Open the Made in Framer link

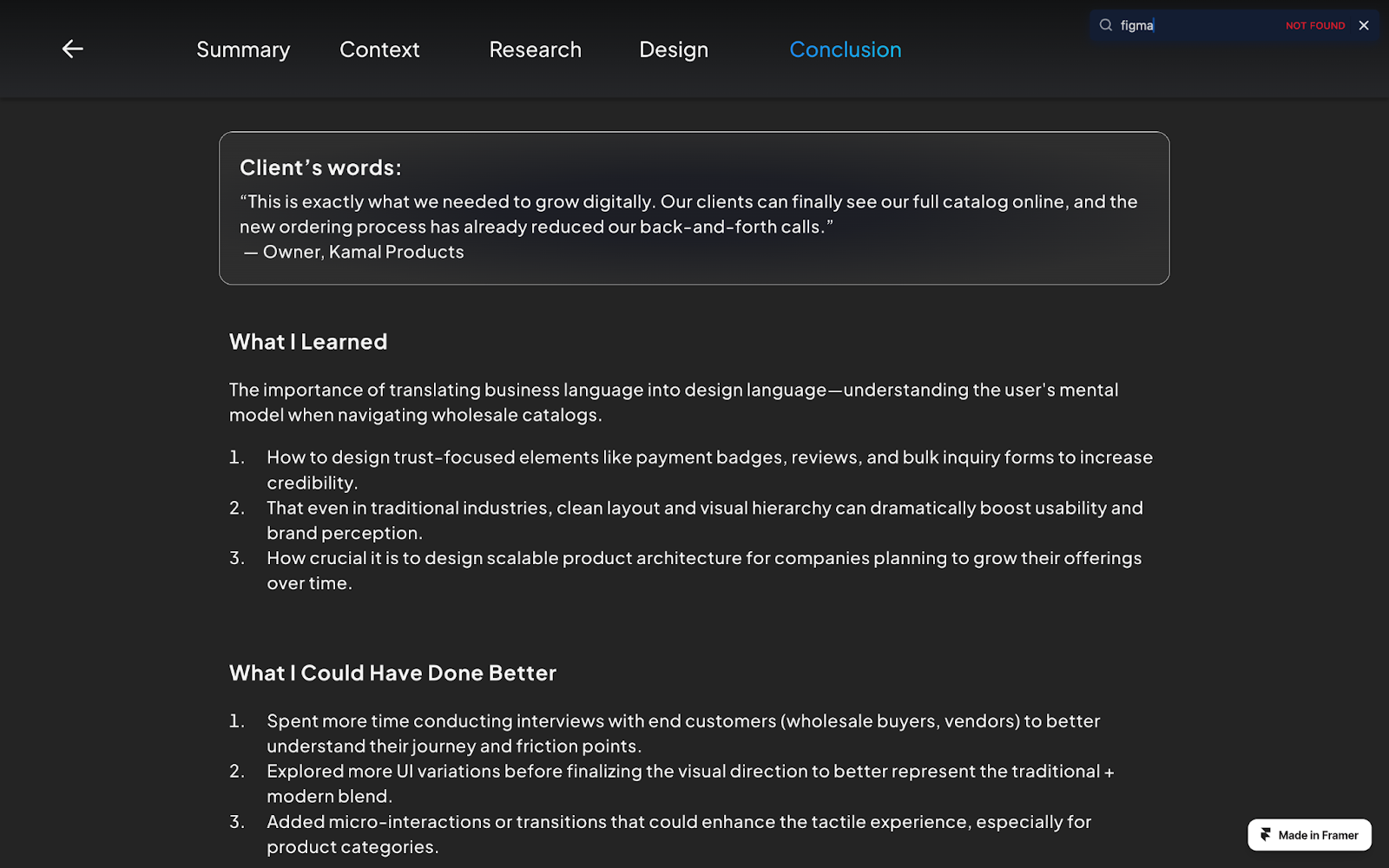tap(1309, 835)
